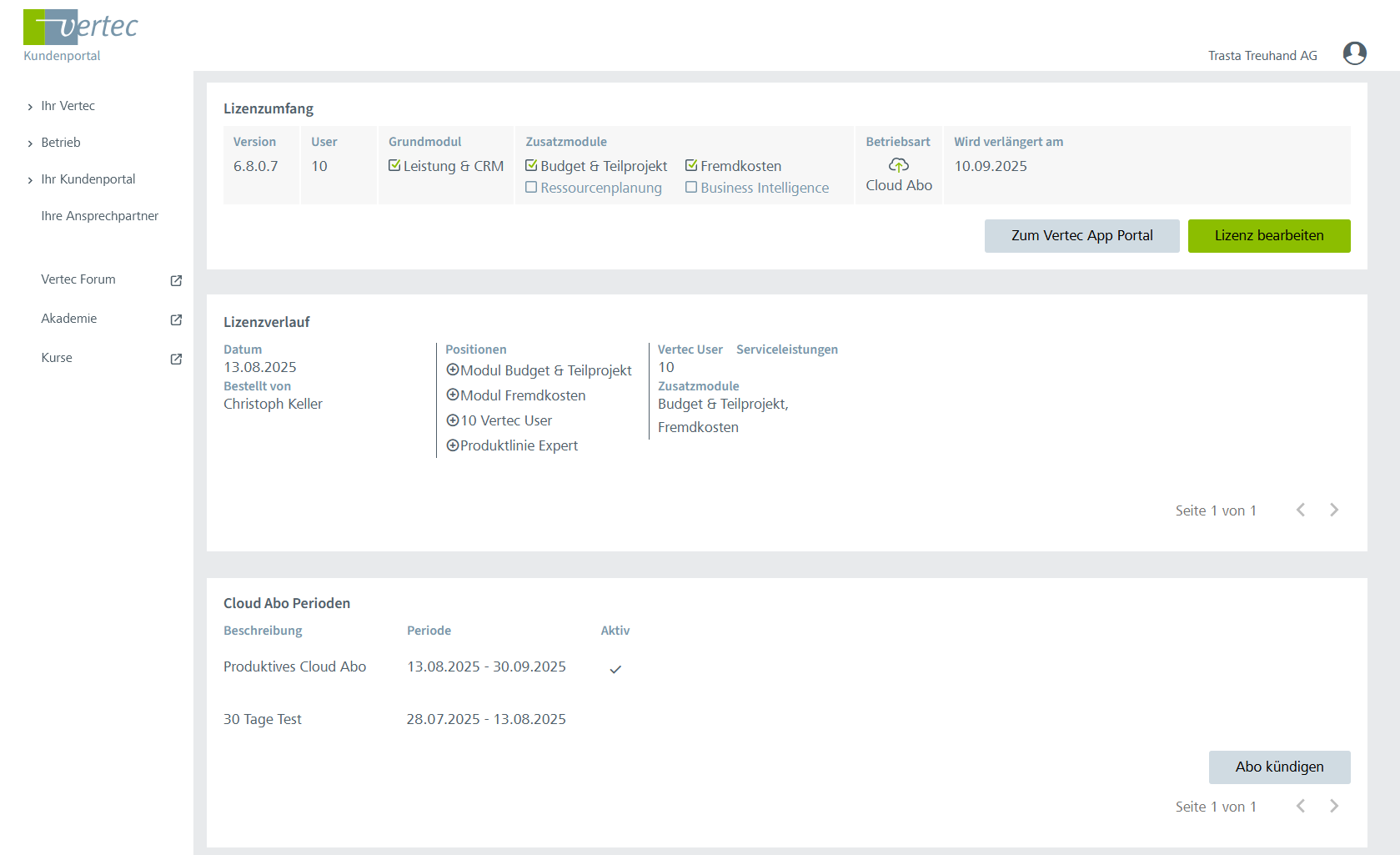Click Christoph Keller name
The width and height of the screenshot is (1400, 855).
click(x=273, y=404)
